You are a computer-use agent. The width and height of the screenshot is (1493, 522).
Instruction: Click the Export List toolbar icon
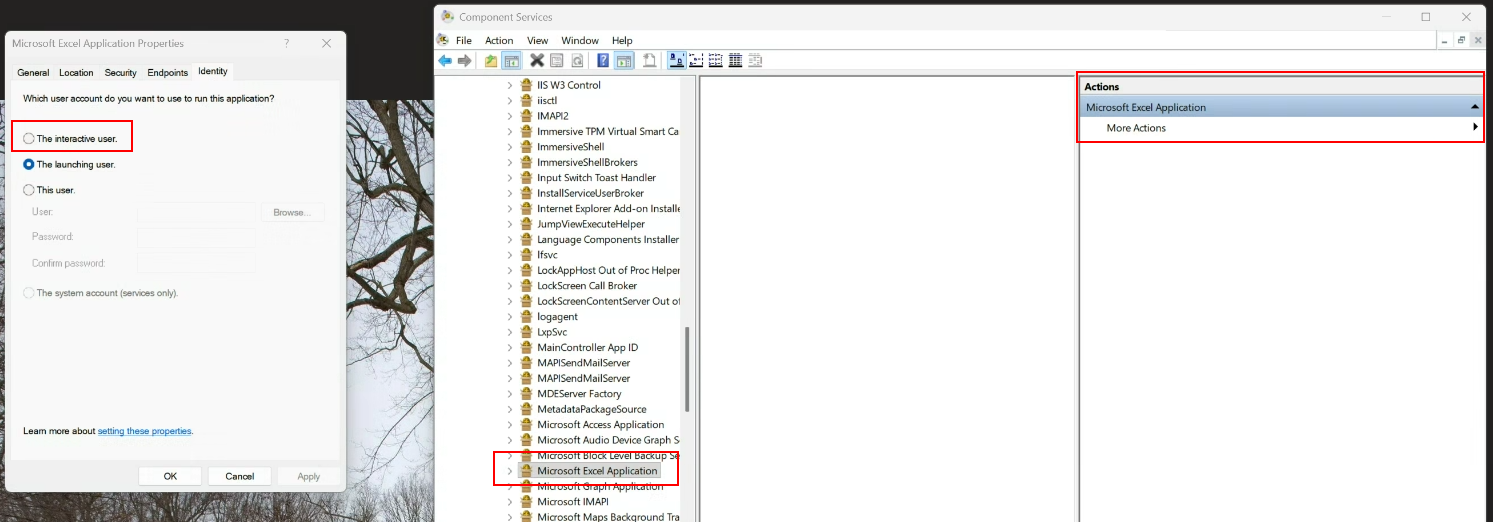pyautogui.click(x=650, y=61)
